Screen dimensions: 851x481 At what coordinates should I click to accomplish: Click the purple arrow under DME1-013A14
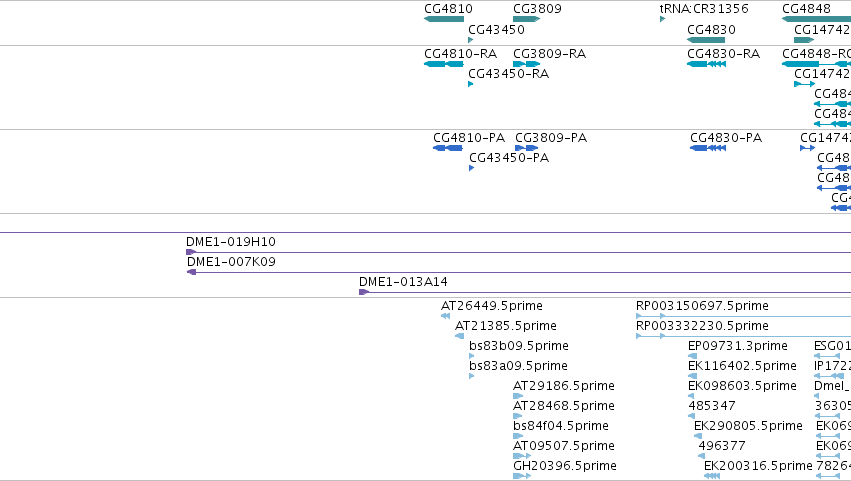[x=364, y=292]
